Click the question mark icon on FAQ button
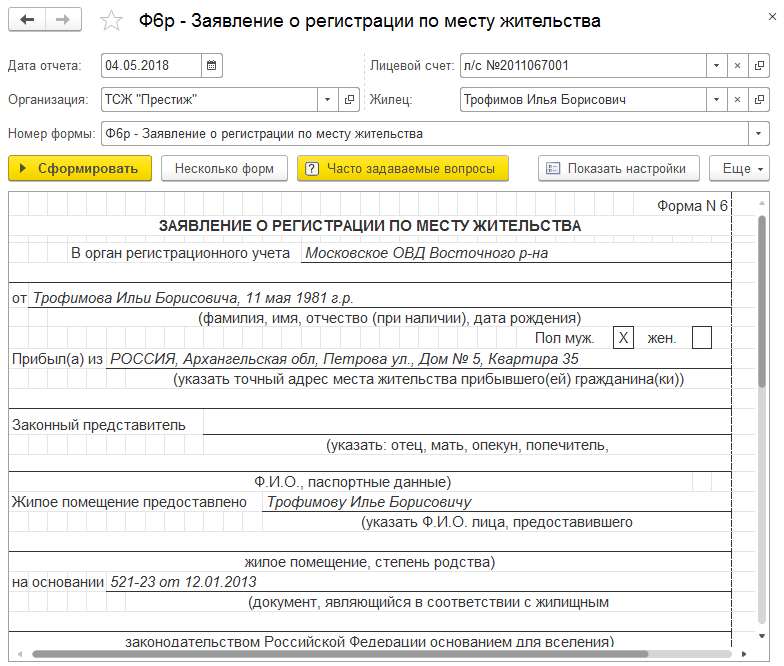 click(x=312, y=168)
